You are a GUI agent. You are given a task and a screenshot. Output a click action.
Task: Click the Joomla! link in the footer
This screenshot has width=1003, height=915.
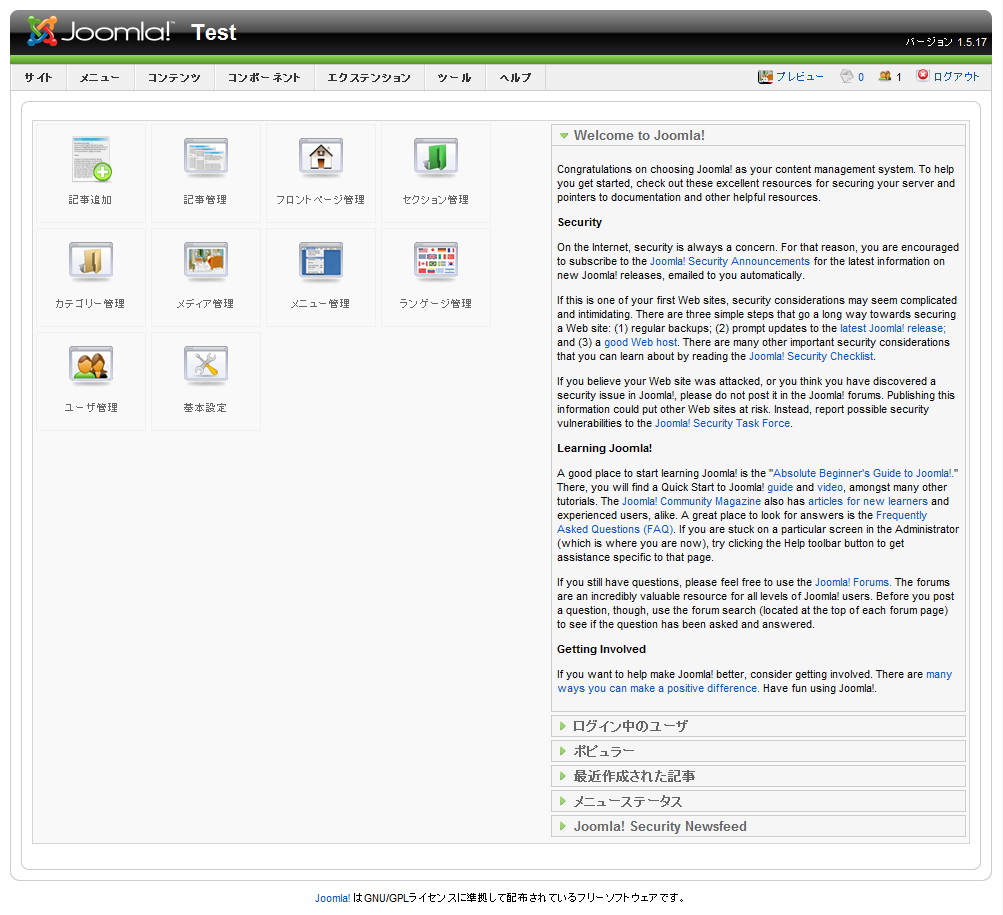click(x=333, y=898)
